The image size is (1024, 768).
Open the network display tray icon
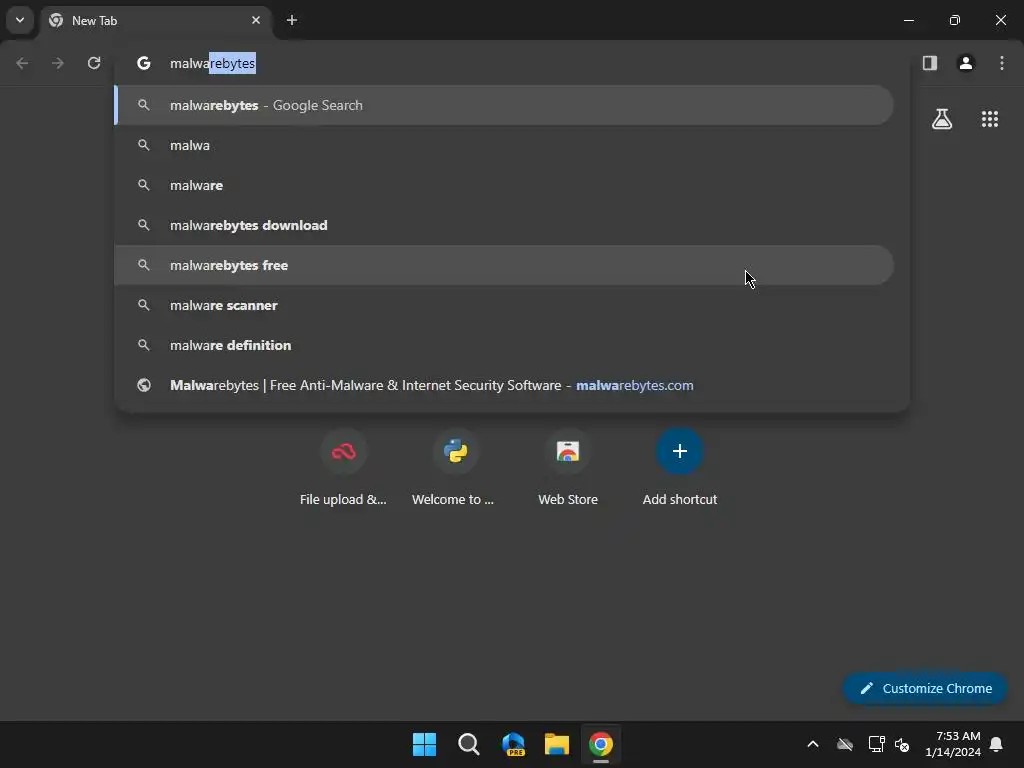pyautogui.click(x=876, y=744)
